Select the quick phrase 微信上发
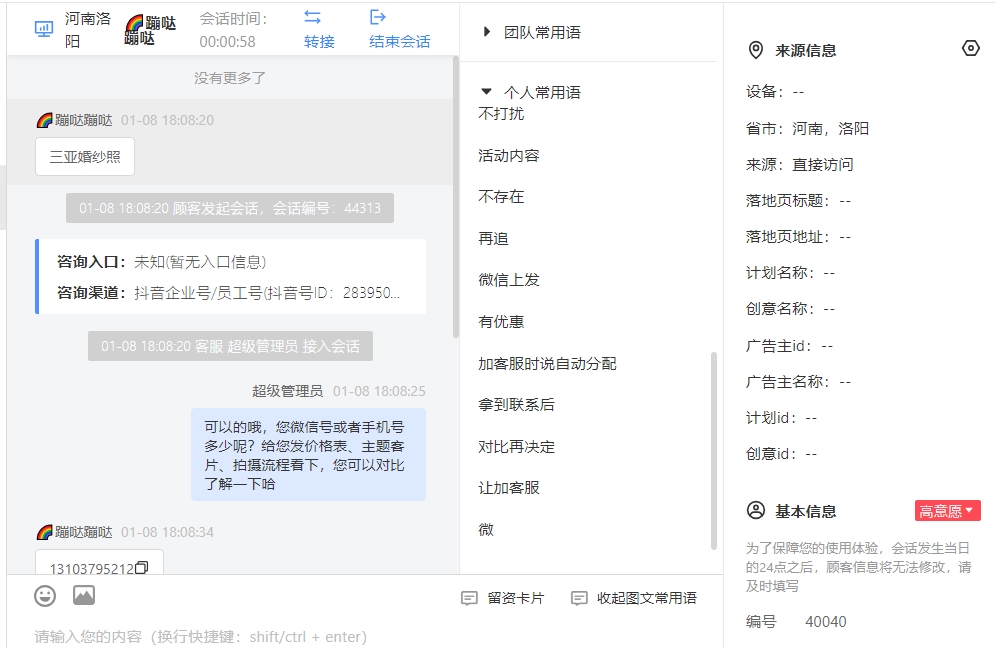Image resolution: width=995 pixels, height=648 pixels. (x=509, y=280)
